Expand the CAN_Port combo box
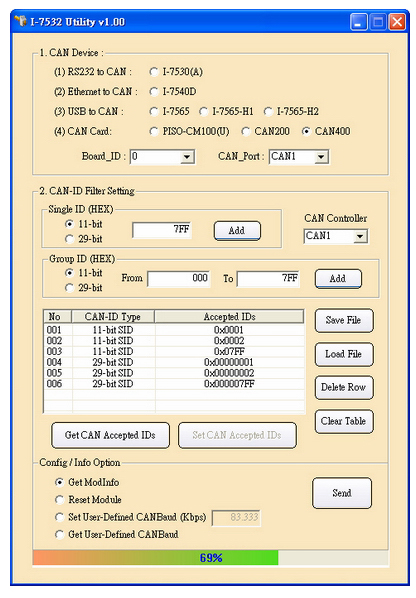416x598 pixels. 299,157
